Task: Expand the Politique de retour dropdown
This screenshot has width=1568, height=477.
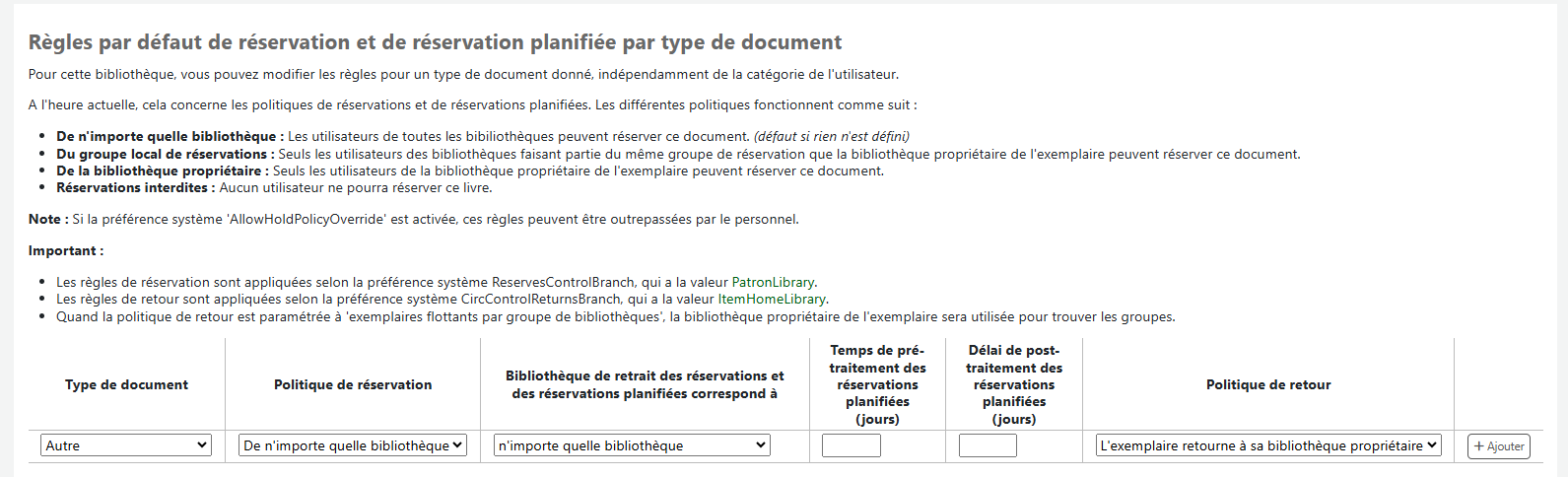Action: (1267, 445)
